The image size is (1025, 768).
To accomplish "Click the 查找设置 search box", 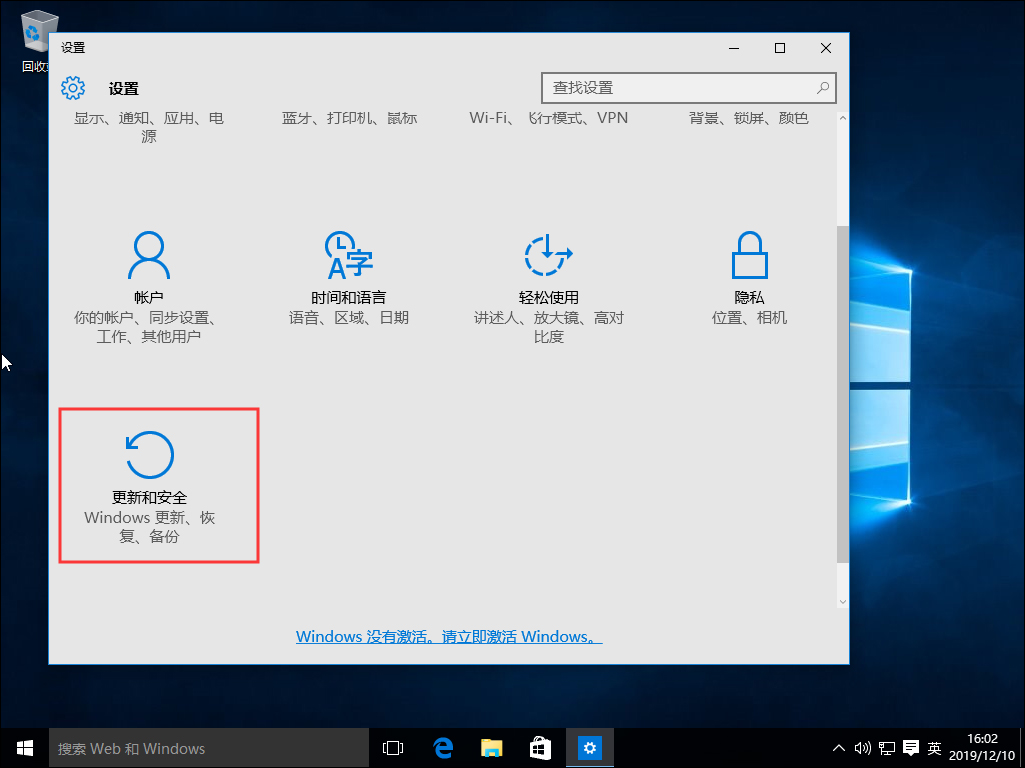I will [688, 88].
